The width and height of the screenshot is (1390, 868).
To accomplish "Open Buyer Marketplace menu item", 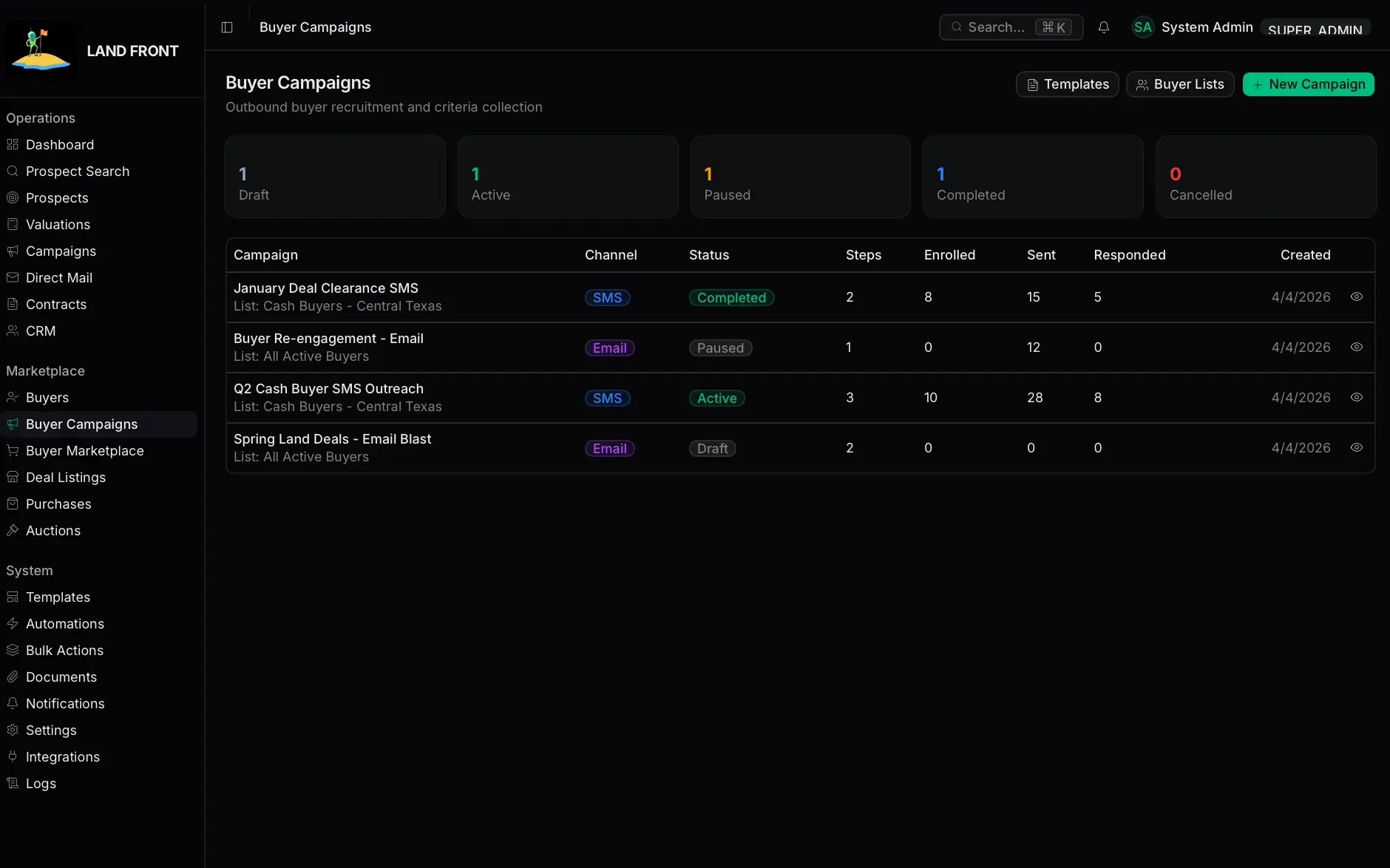I will (98, 451).
